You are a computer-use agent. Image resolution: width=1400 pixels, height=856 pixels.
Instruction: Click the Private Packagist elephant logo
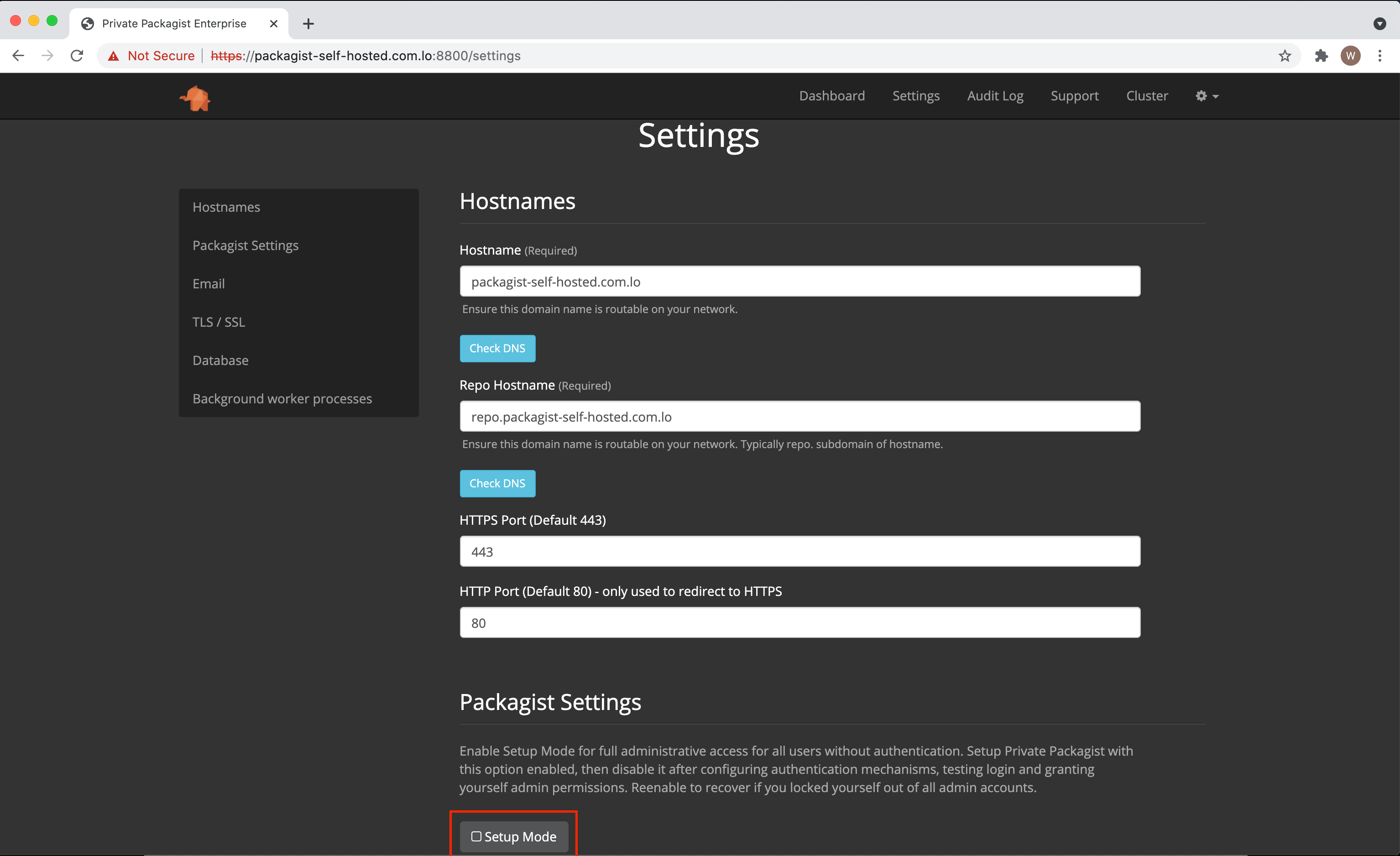coord(196,97)
